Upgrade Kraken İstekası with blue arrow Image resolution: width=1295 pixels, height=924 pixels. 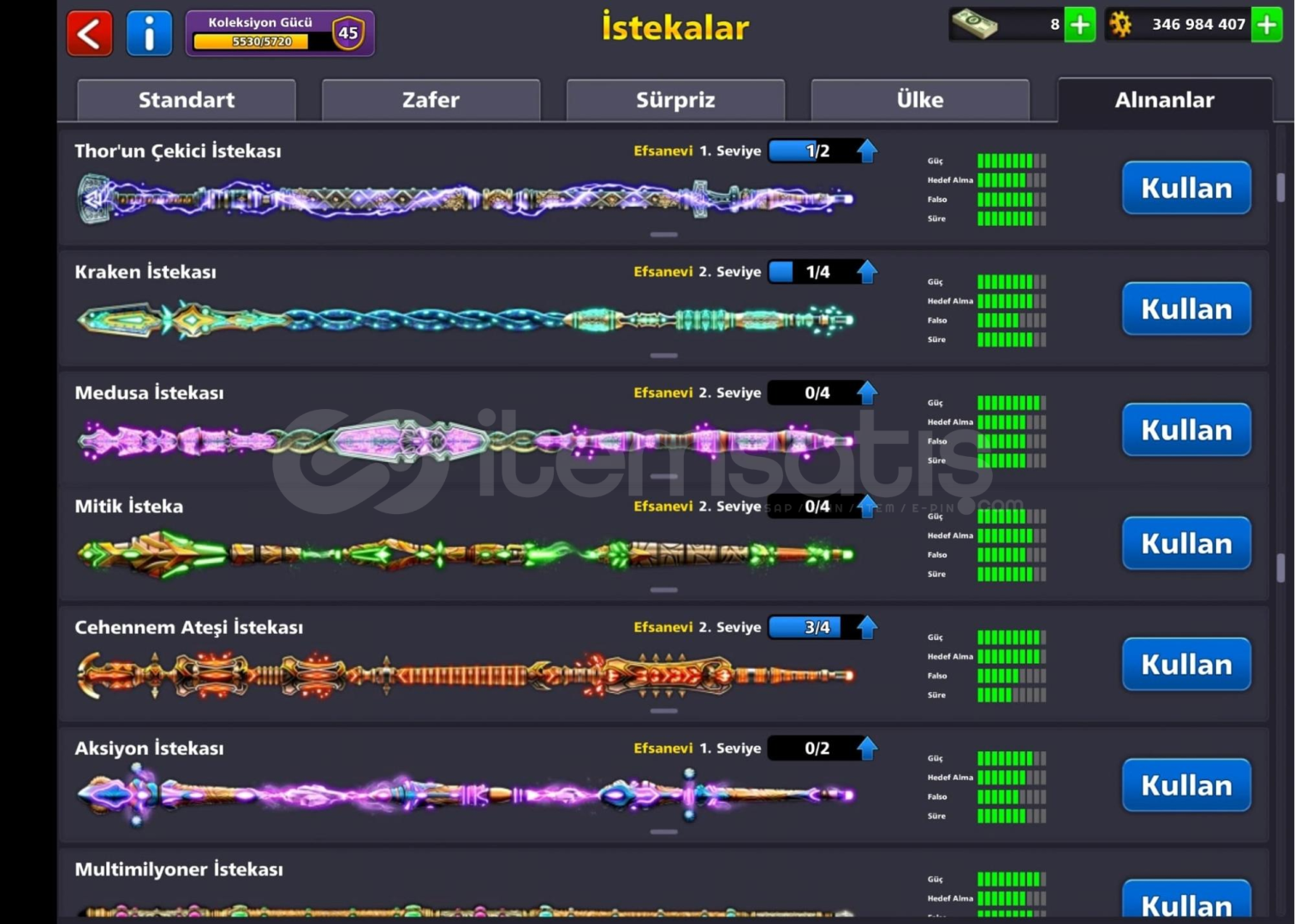click(866, 272)
